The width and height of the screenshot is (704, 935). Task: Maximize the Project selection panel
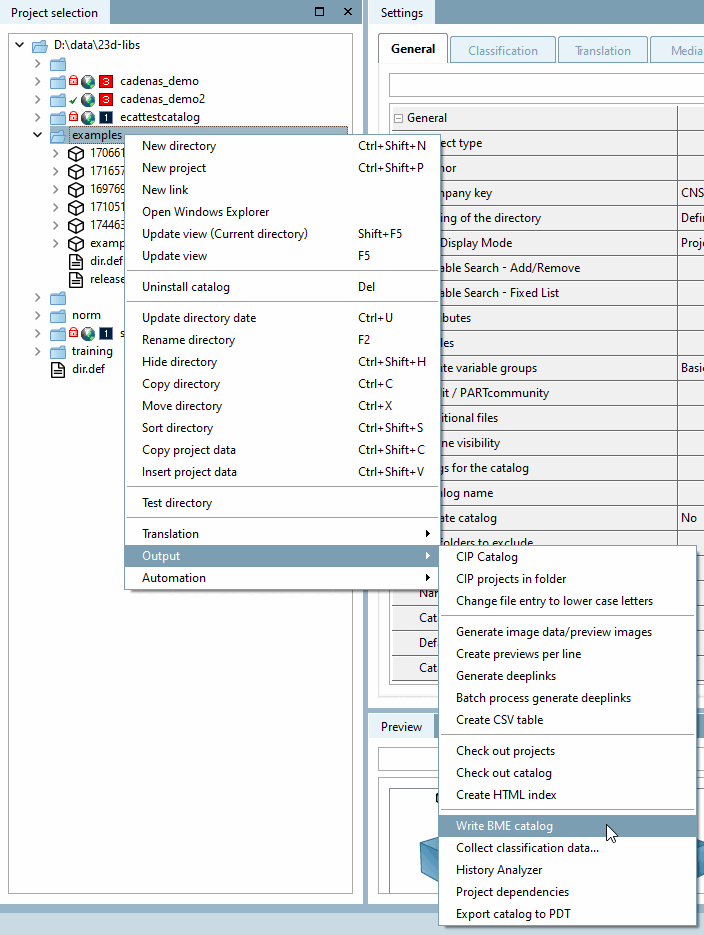320,11
